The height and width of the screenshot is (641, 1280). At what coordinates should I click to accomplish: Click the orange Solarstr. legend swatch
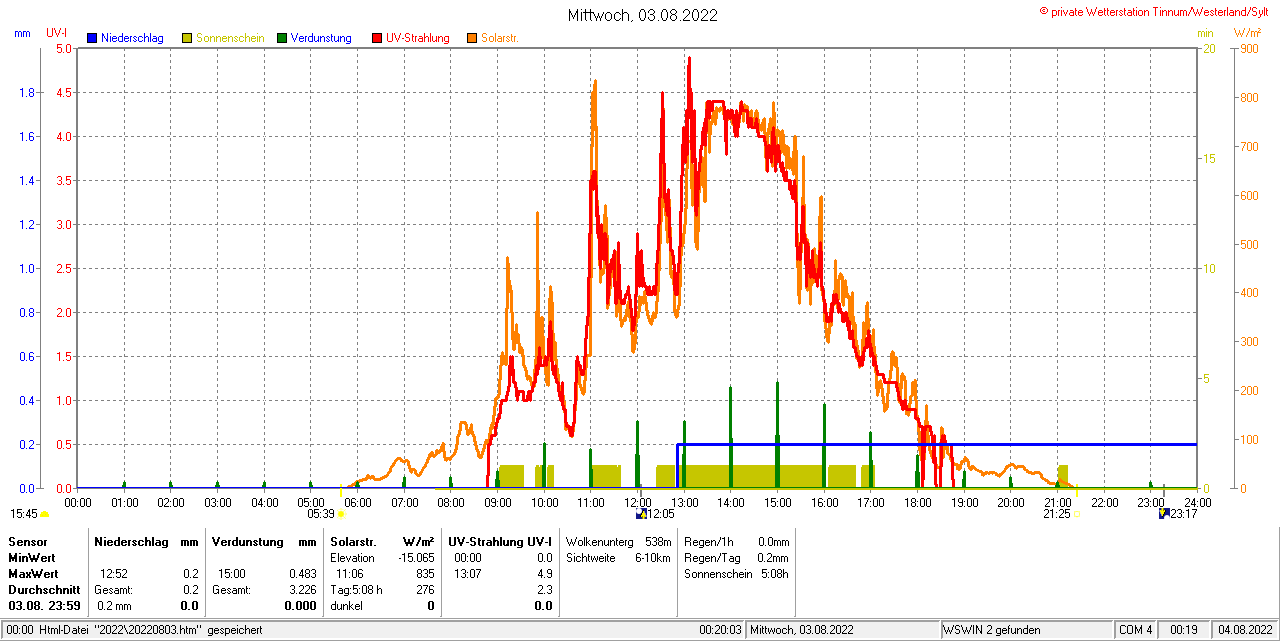point(472,38)
